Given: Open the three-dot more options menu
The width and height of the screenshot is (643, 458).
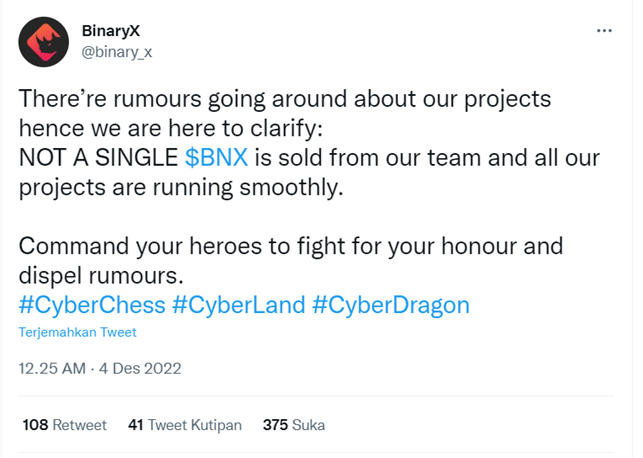Looking at the screenshot, I should (604, 31).
